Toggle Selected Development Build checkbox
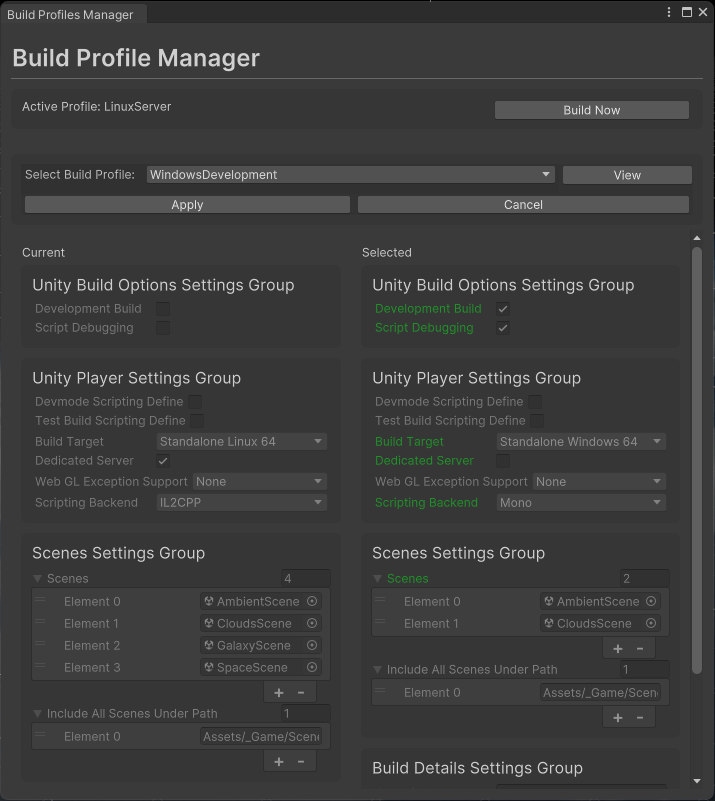715x801 pixels. [503, 309]
